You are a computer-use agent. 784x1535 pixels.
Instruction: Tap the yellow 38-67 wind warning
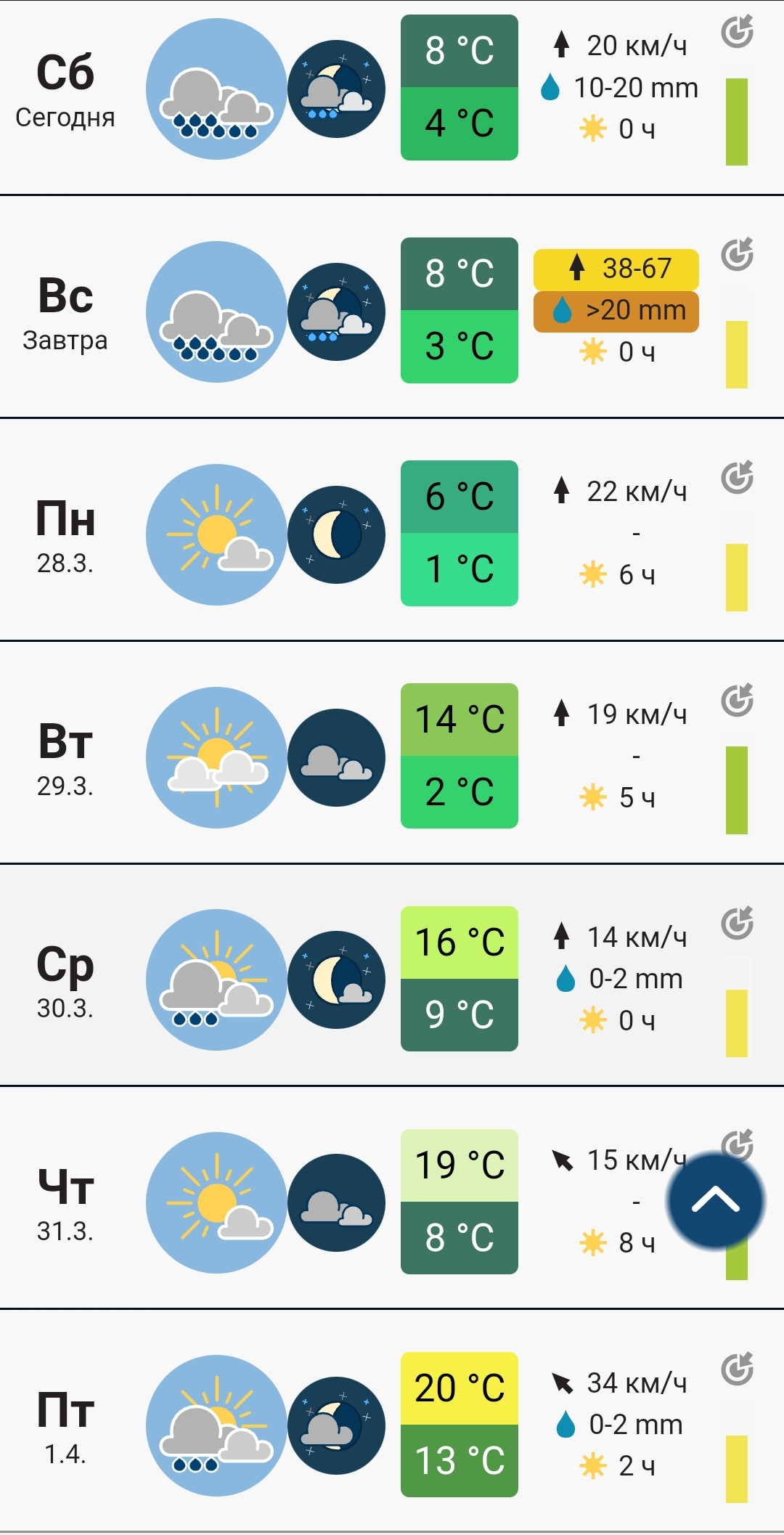coord(616,269)
